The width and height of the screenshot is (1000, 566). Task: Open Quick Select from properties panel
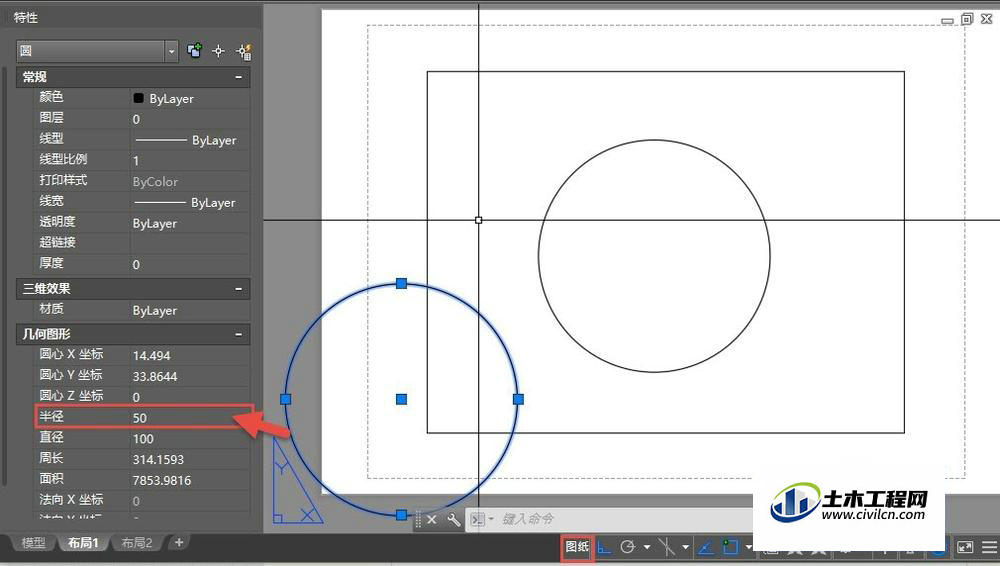(x=244, y=51)
